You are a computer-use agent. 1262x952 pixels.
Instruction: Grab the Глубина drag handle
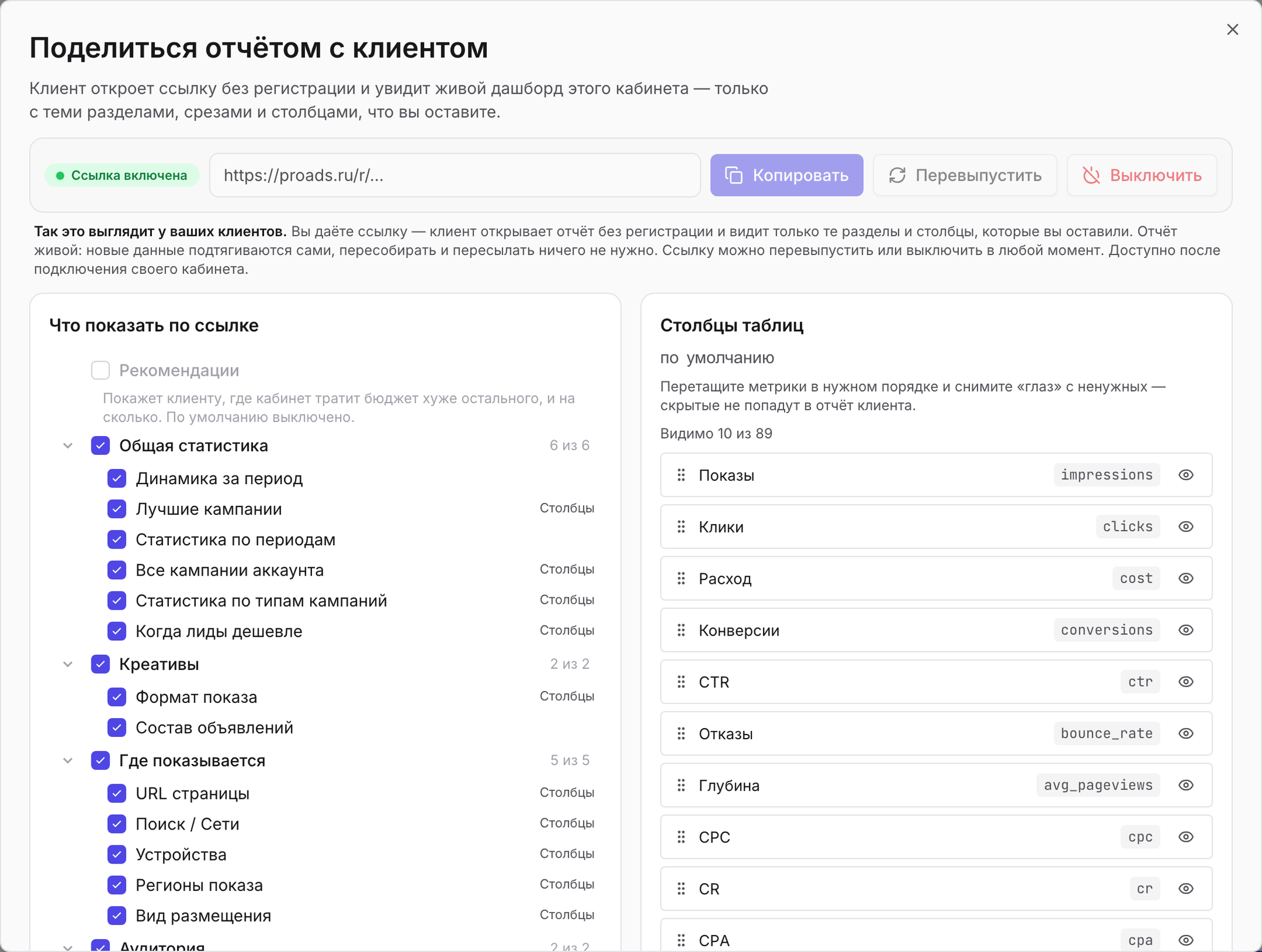(681, 785)
